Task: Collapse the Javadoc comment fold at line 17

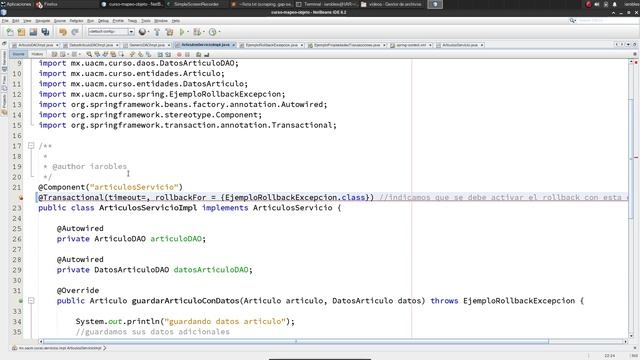Action: pyautogui.click(x=31, y=146)
